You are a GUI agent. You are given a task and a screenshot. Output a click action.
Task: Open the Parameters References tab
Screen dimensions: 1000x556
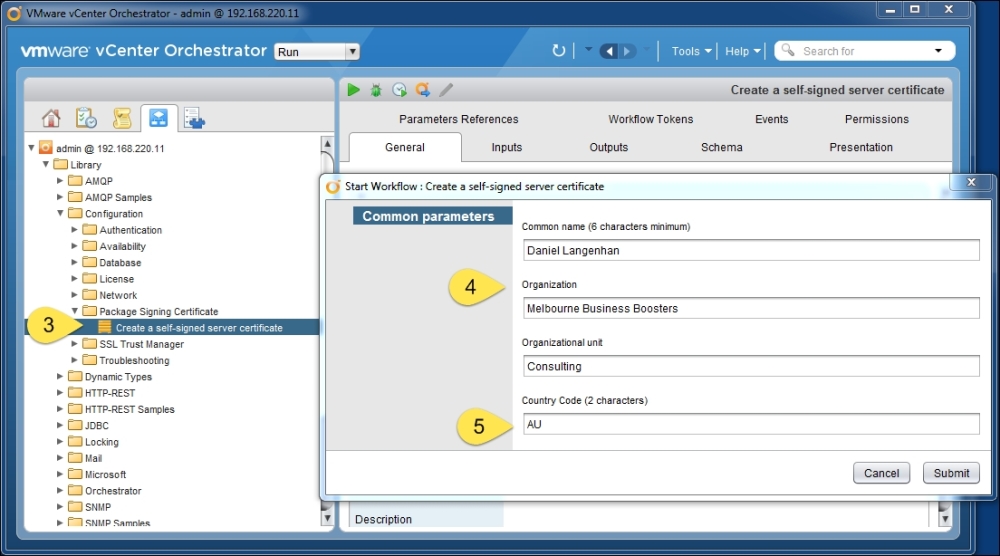click(x=459, y=119)
